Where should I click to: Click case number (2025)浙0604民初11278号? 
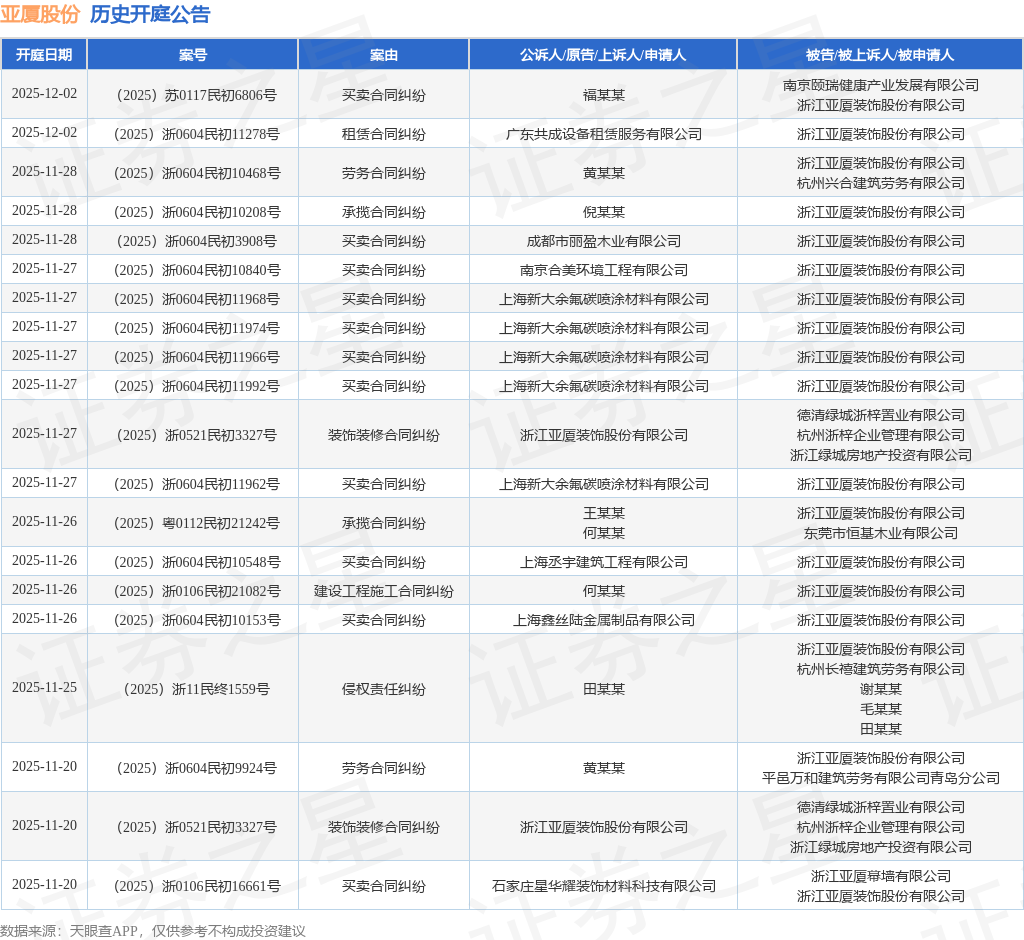[197, 135]
